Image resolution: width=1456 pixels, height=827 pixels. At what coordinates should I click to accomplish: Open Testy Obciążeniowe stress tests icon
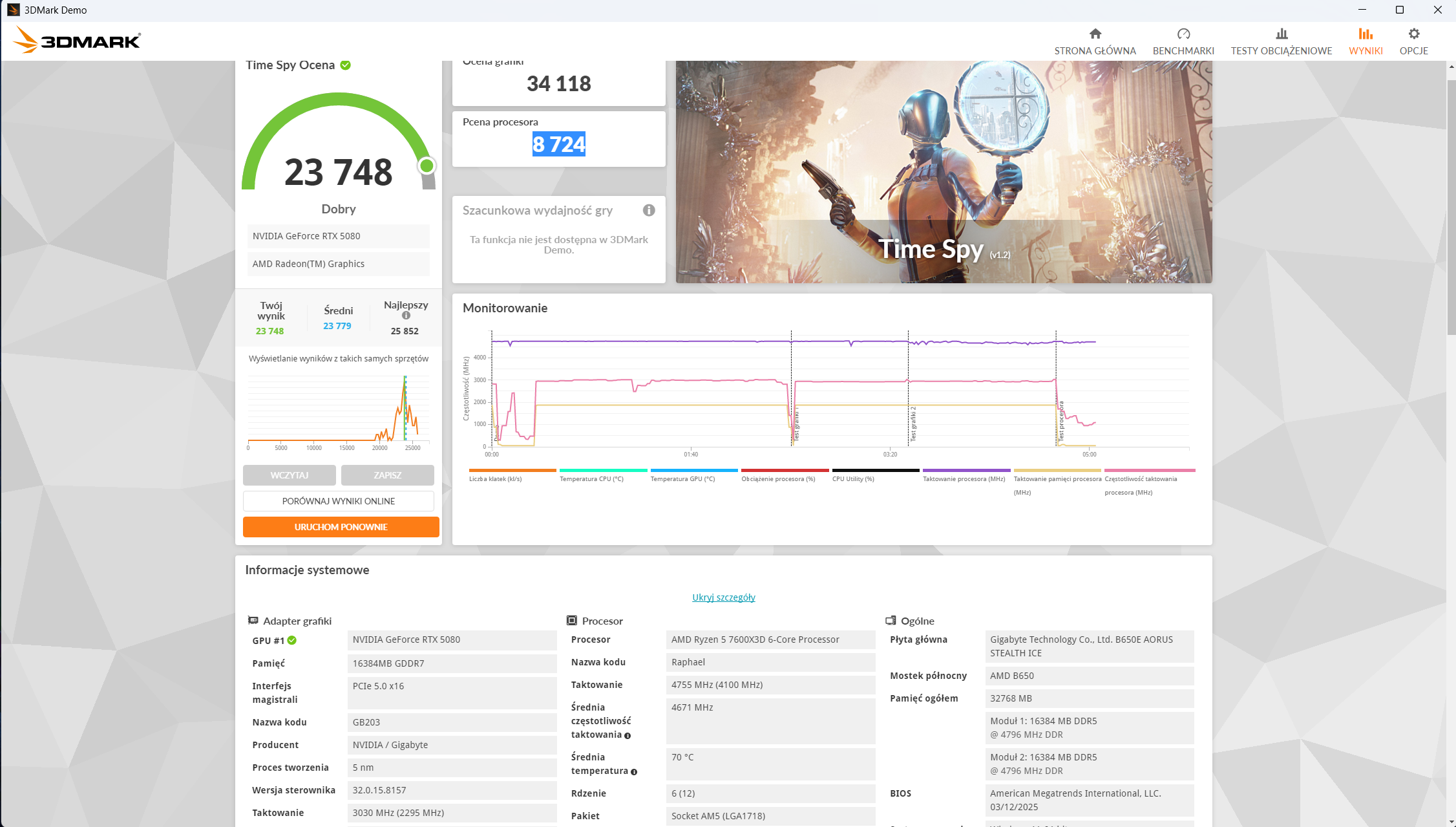tap(1281, 34)
